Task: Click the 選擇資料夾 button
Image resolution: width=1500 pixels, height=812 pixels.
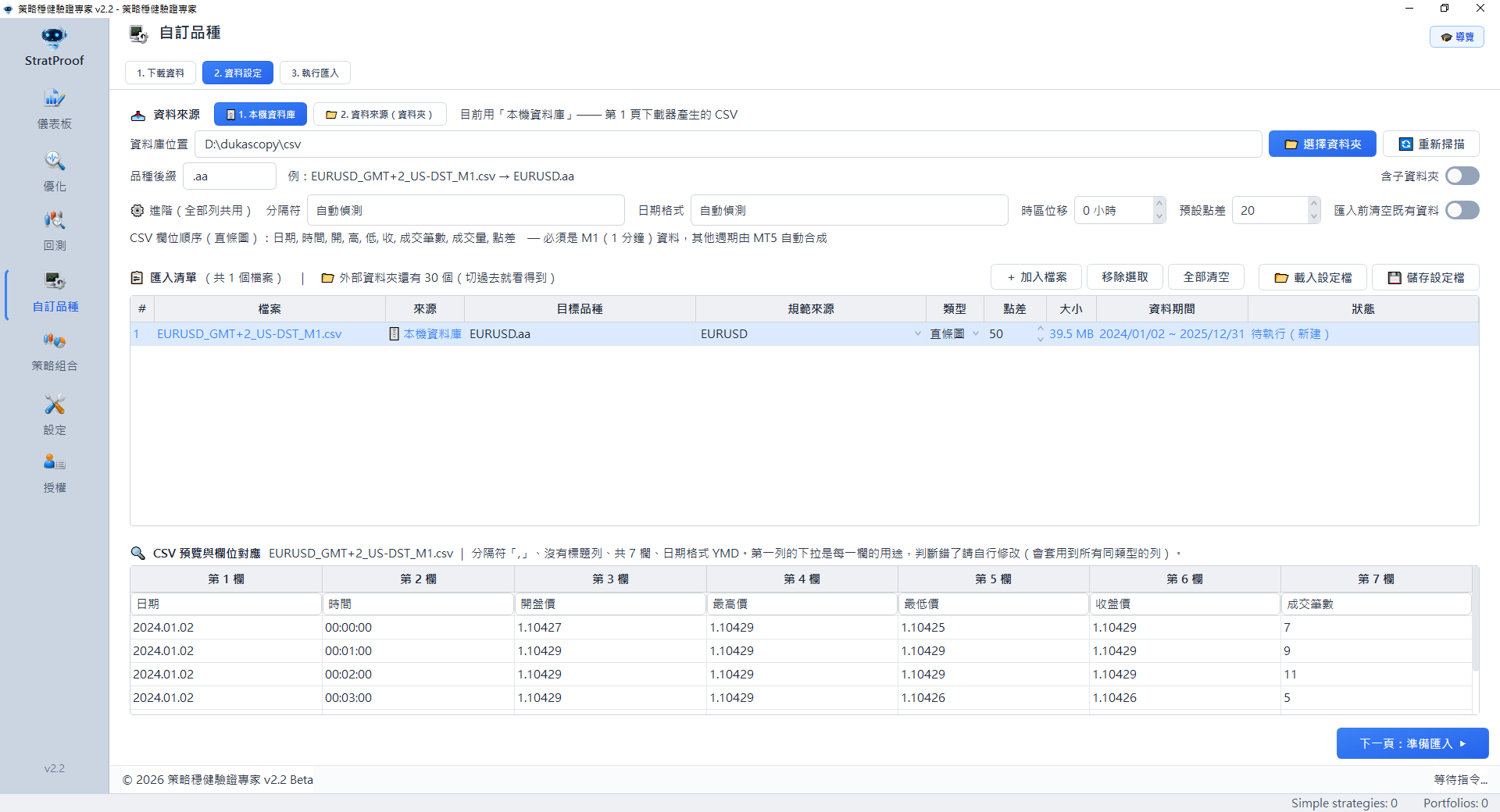Action: 1322,144
